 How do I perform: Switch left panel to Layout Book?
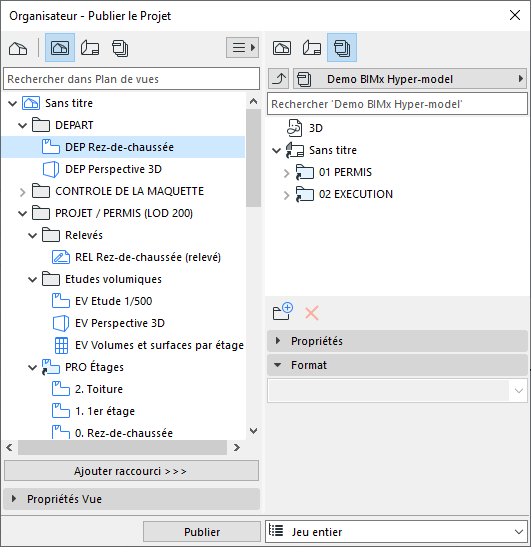pyautogui.click(x=90, y=48)
